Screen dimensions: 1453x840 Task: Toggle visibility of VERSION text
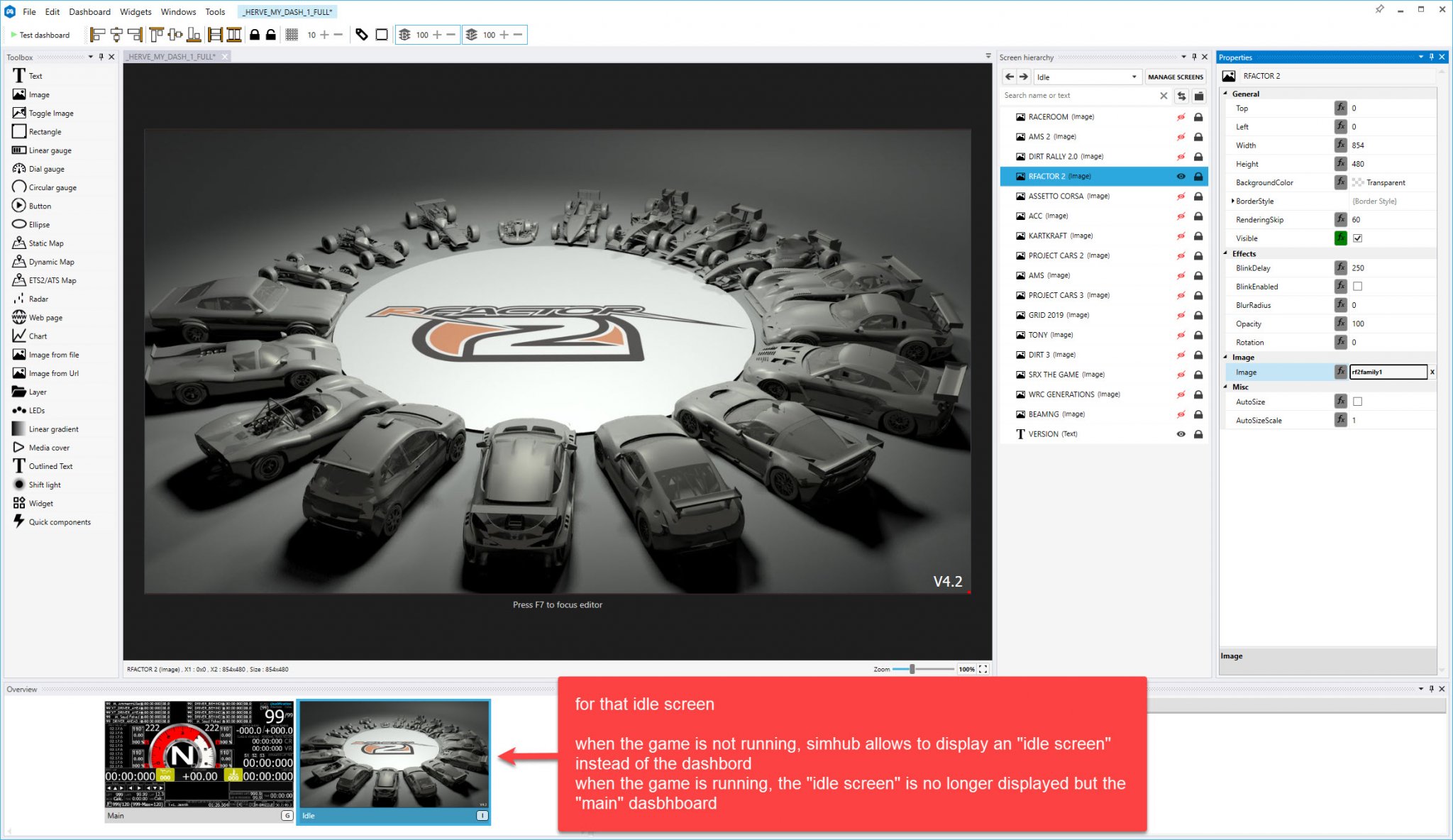[x=1181, y=434]
